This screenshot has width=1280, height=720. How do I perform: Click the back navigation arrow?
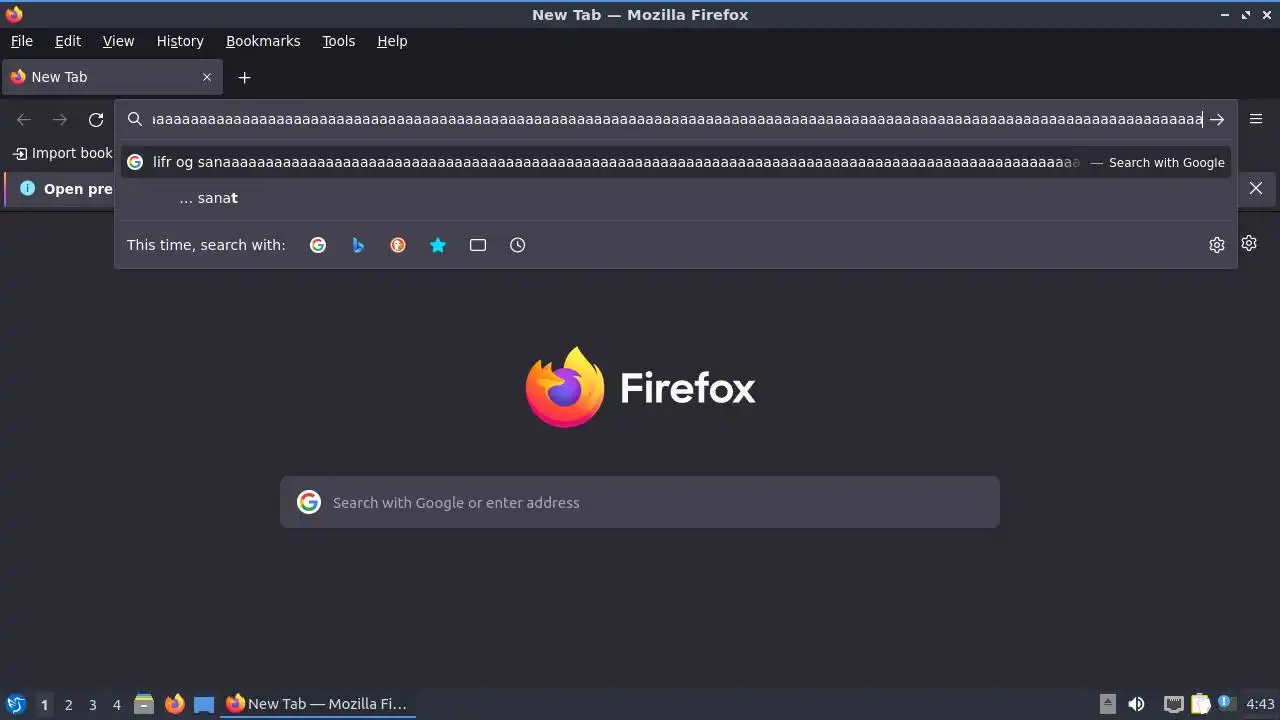pyautogui.click(x=24, y=119)
